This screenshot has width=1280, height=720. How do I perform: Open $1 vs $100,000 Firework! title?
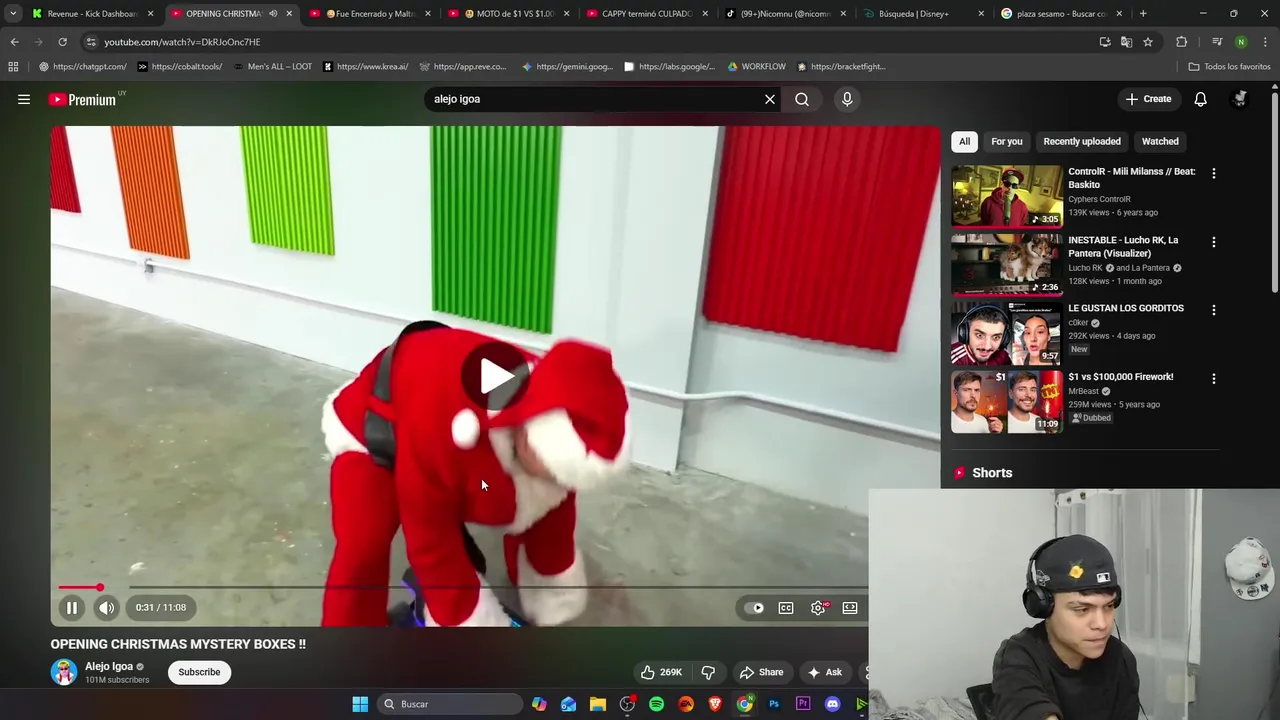coord(1121,377)
